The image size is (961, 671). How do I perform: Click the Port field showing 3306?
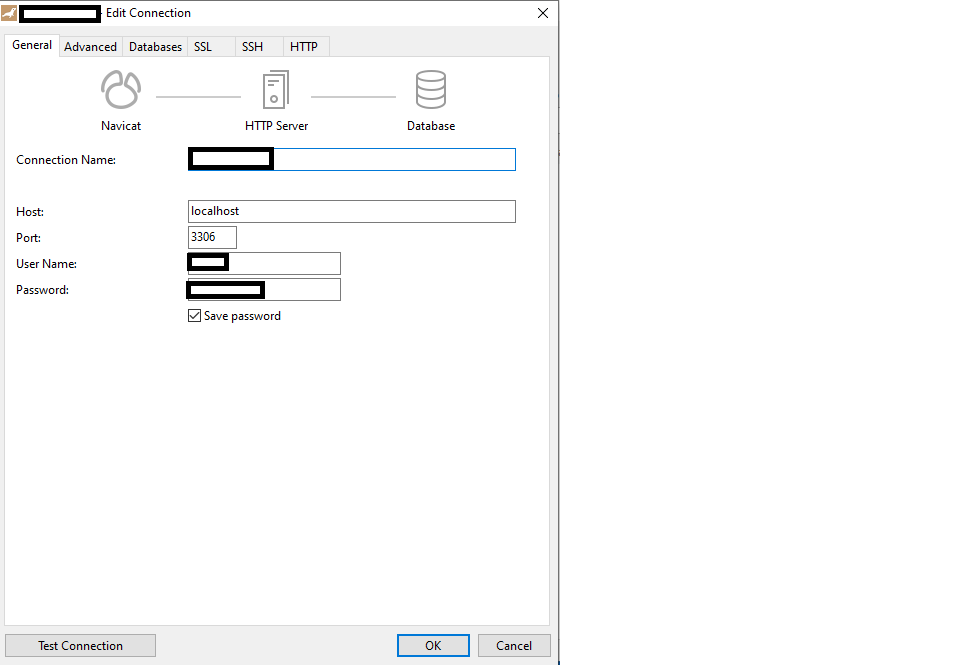coord(212,237)
